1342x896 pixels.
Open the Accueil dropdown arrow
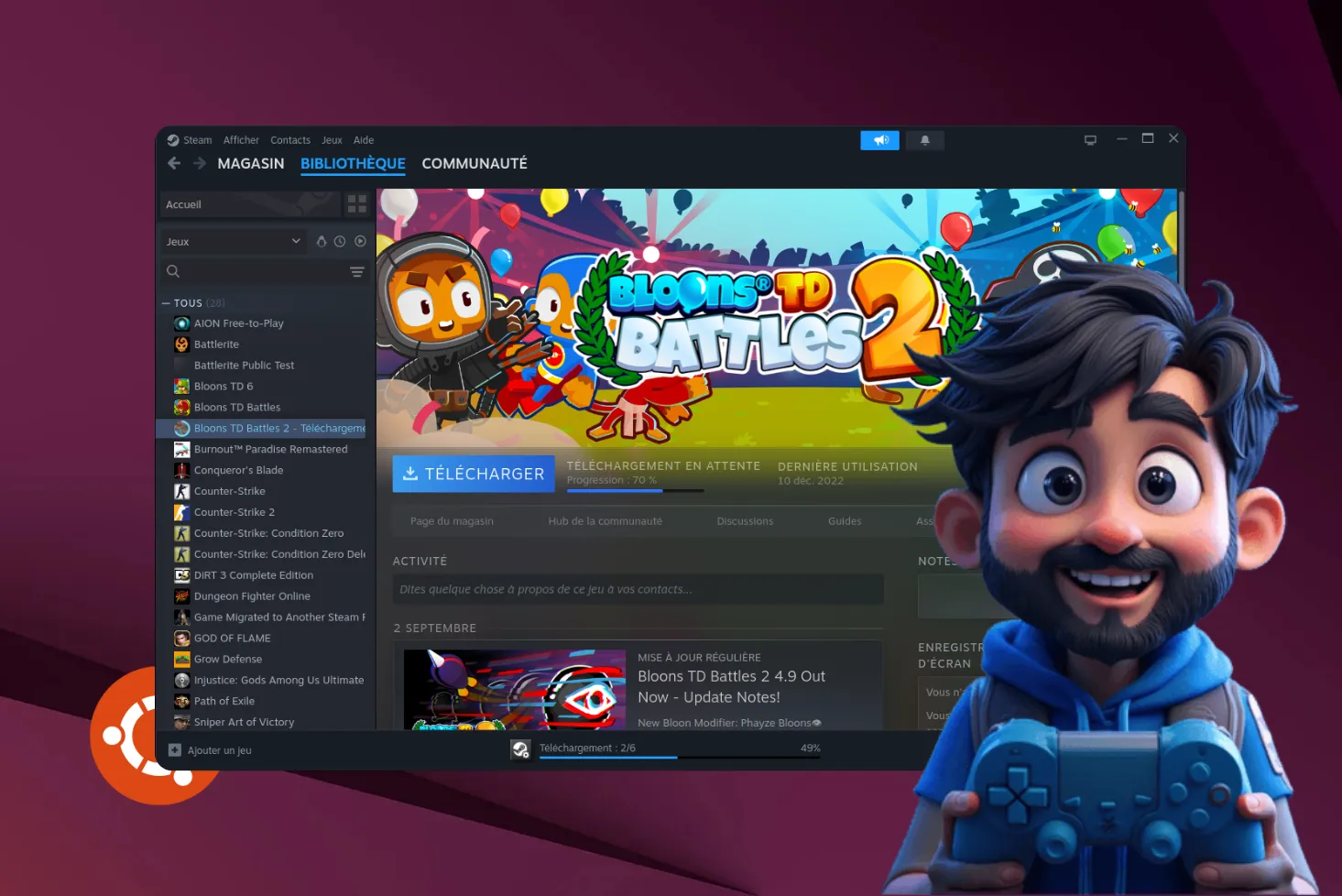327,203
